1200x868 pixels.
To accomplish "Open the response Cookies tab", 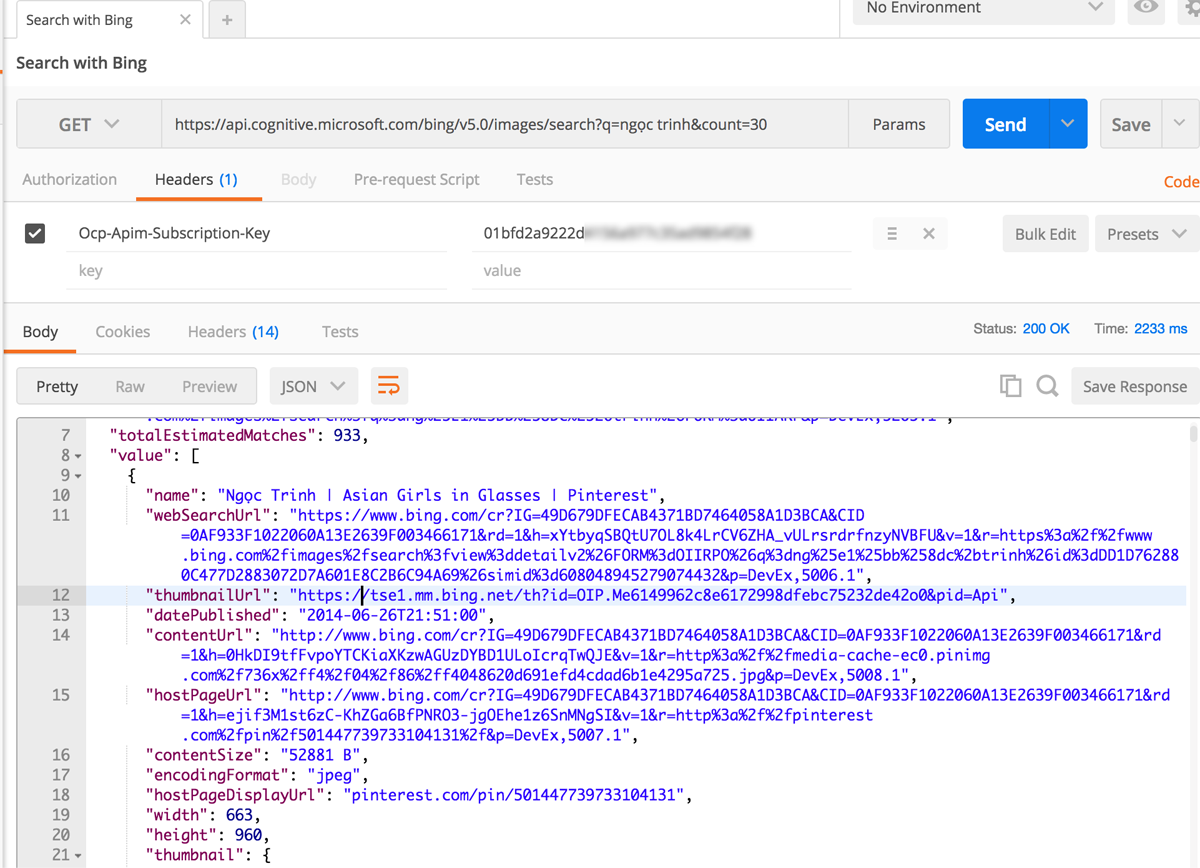I will (x=122, y=331).
